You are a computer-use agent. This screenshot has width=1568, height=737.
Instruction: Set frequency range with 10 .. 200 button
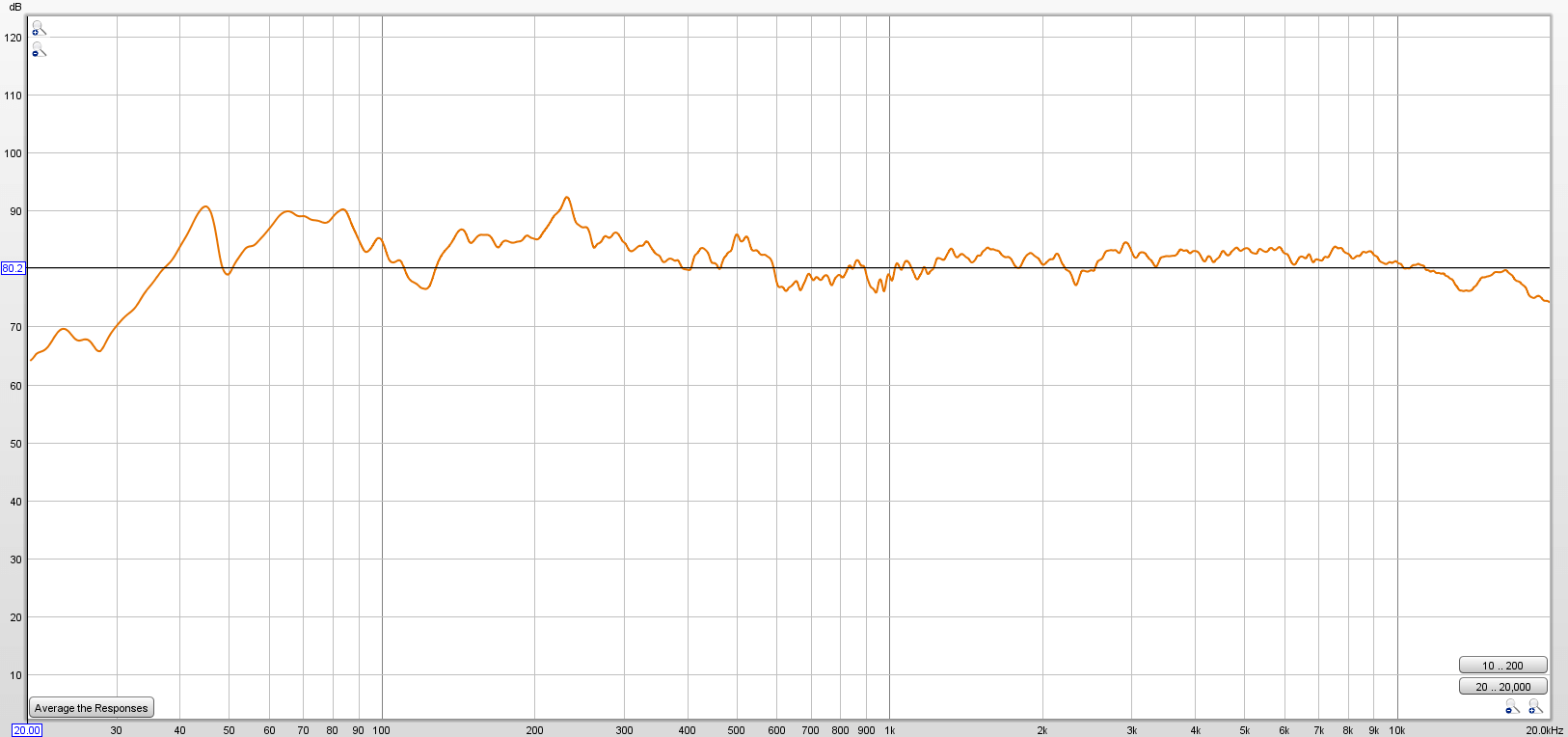1502,666
